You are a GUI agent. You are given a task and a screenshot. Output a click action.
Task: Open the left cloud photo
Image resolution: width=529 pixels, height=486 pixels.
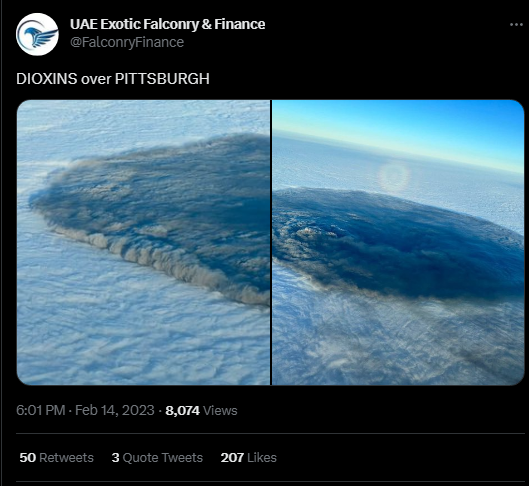143,242
